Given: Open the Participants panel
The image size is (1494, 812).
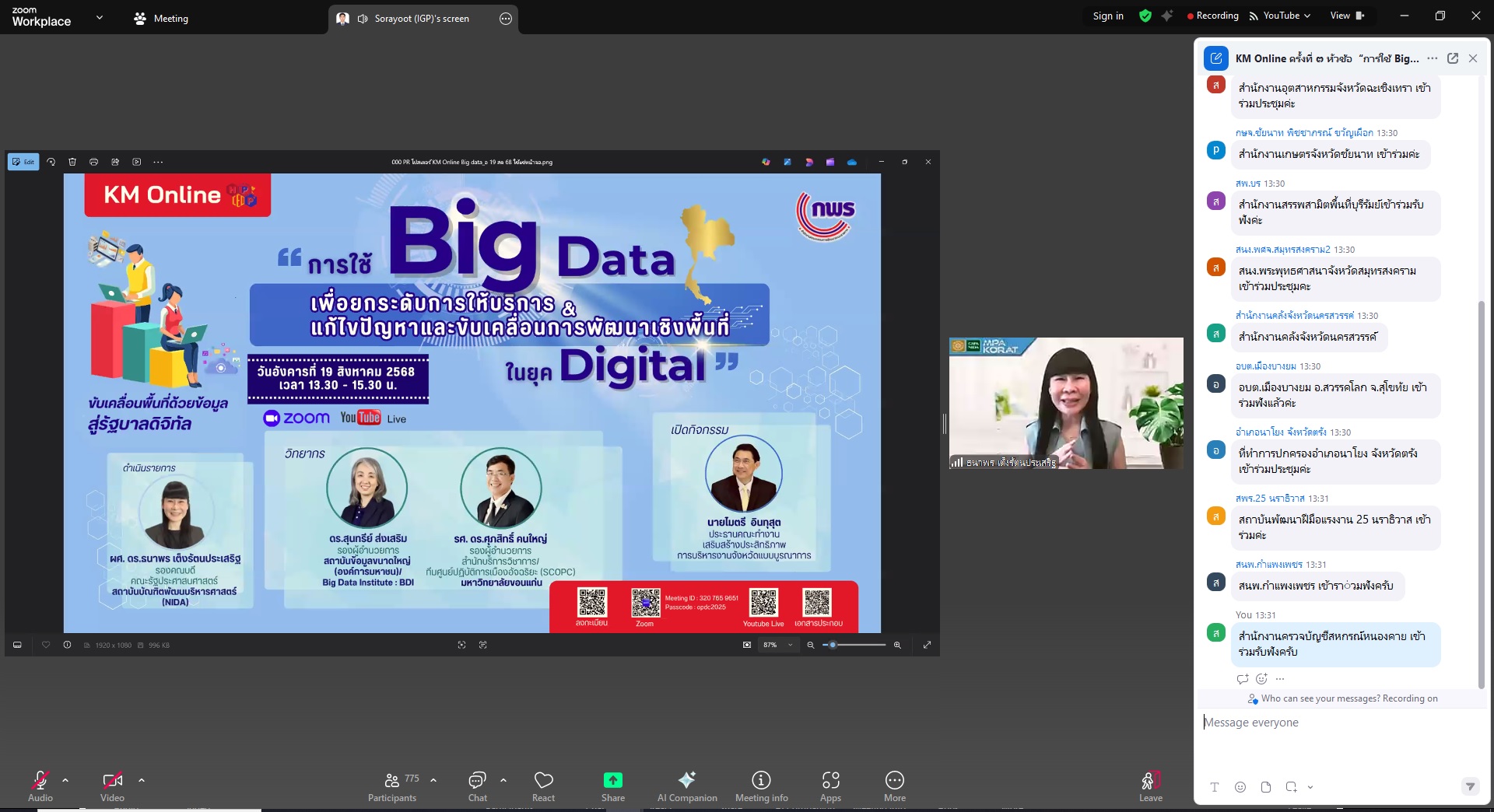Looking at the screenshot, I should coord(392,786).
